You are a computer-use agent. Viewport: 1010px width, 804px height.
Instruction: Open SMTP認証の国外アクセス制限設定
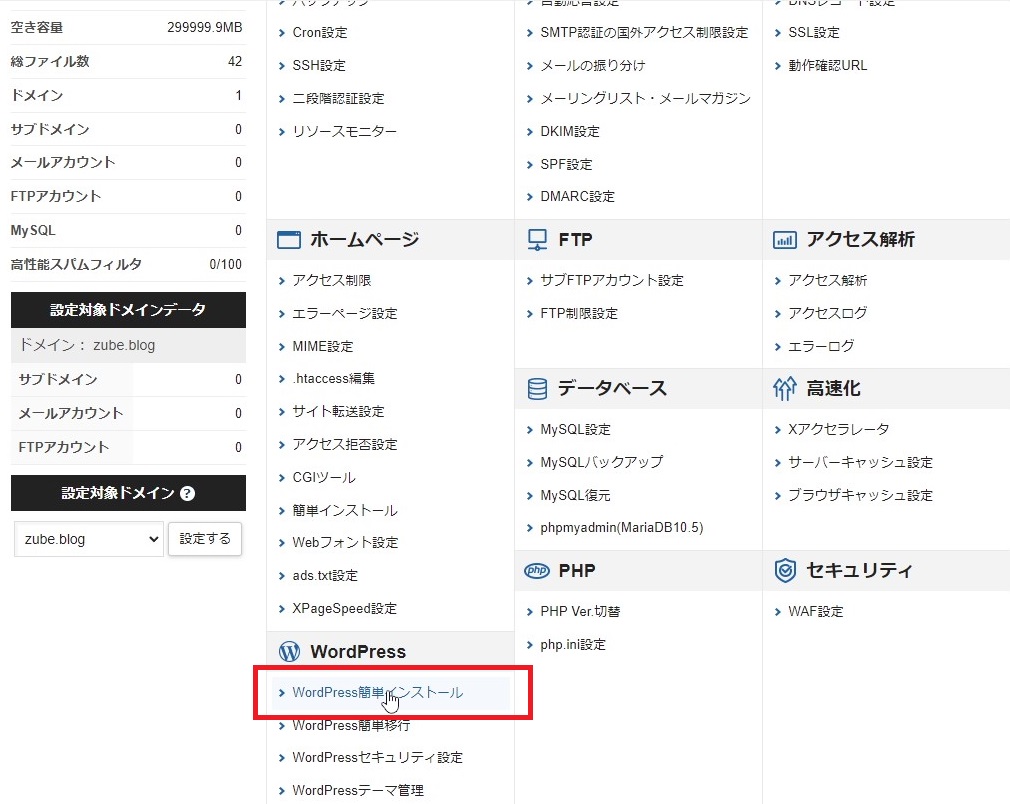point(644,32)
